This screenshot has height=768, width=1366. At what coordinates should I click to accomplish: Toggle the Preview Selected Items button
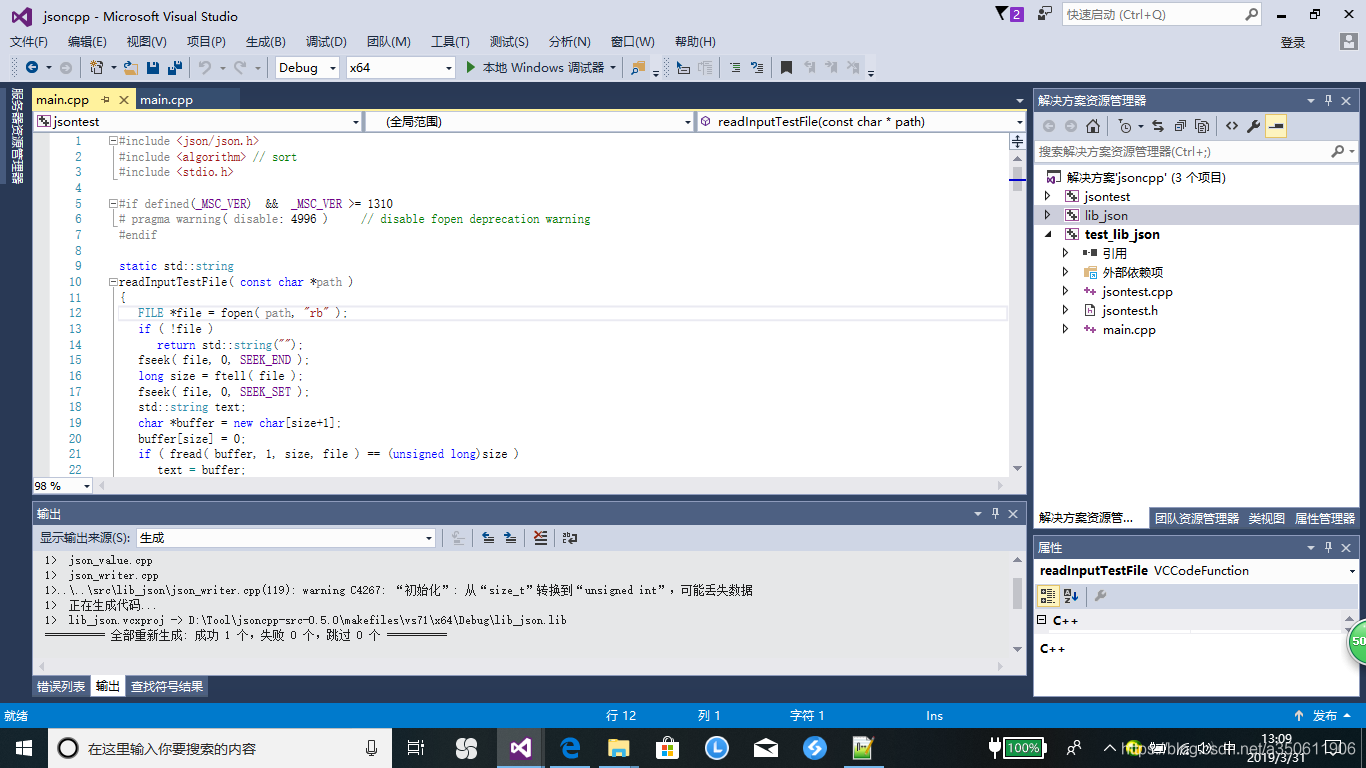coord(1276,126)
